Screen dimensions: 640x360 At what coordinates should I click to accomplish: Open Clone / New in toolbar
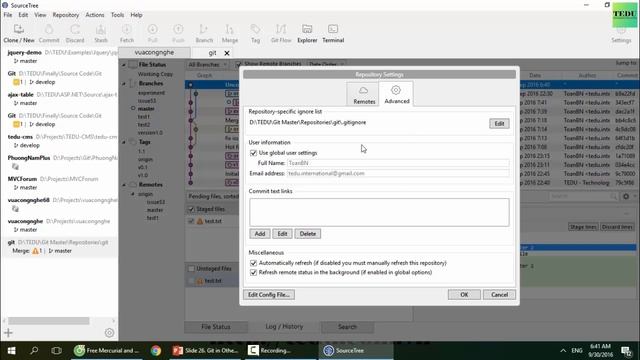[19, 33]
